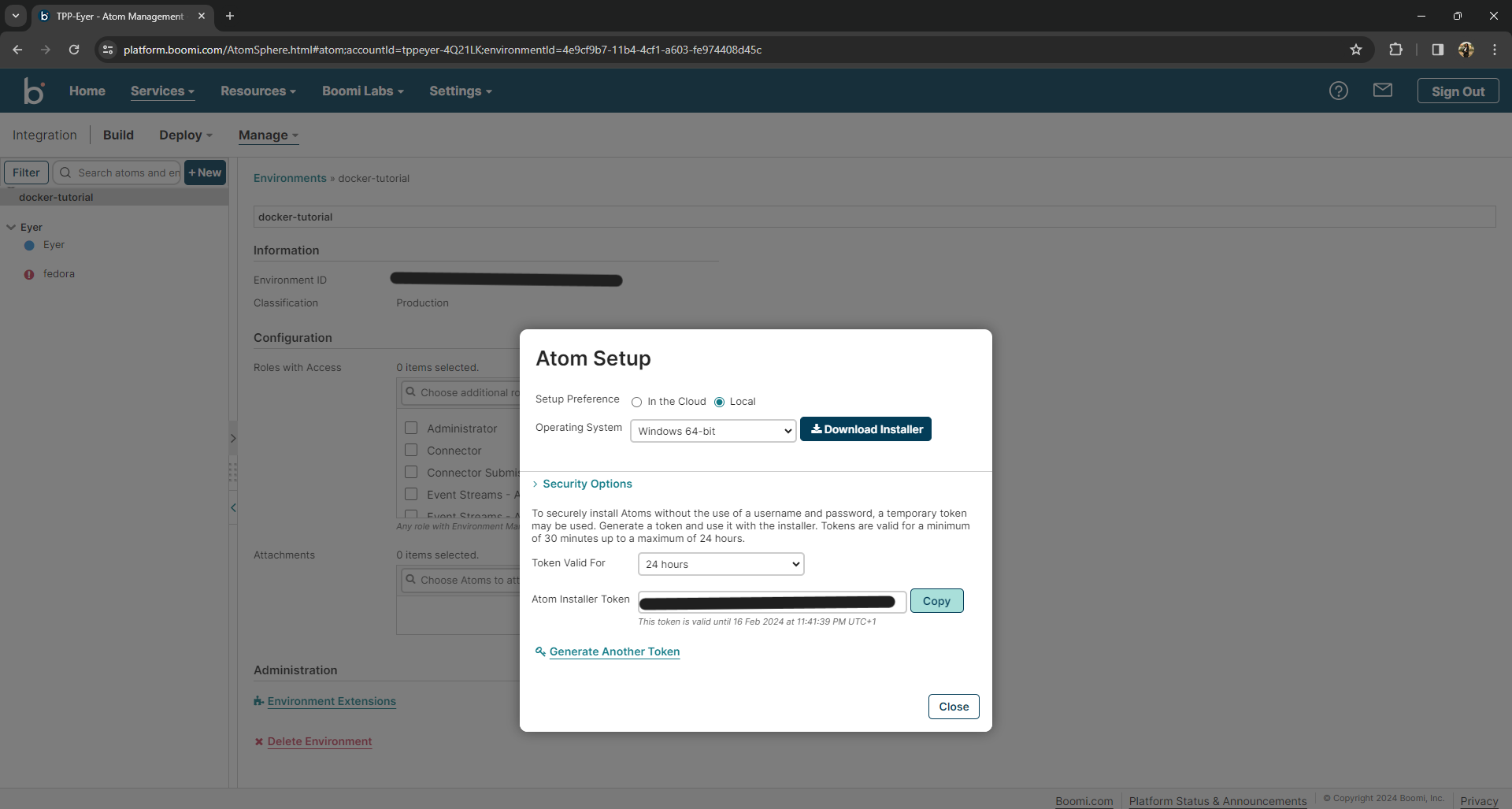The image size is (1512, 809).
Task: Click the bookmark star in the address bar
Action: [1356, 50]
